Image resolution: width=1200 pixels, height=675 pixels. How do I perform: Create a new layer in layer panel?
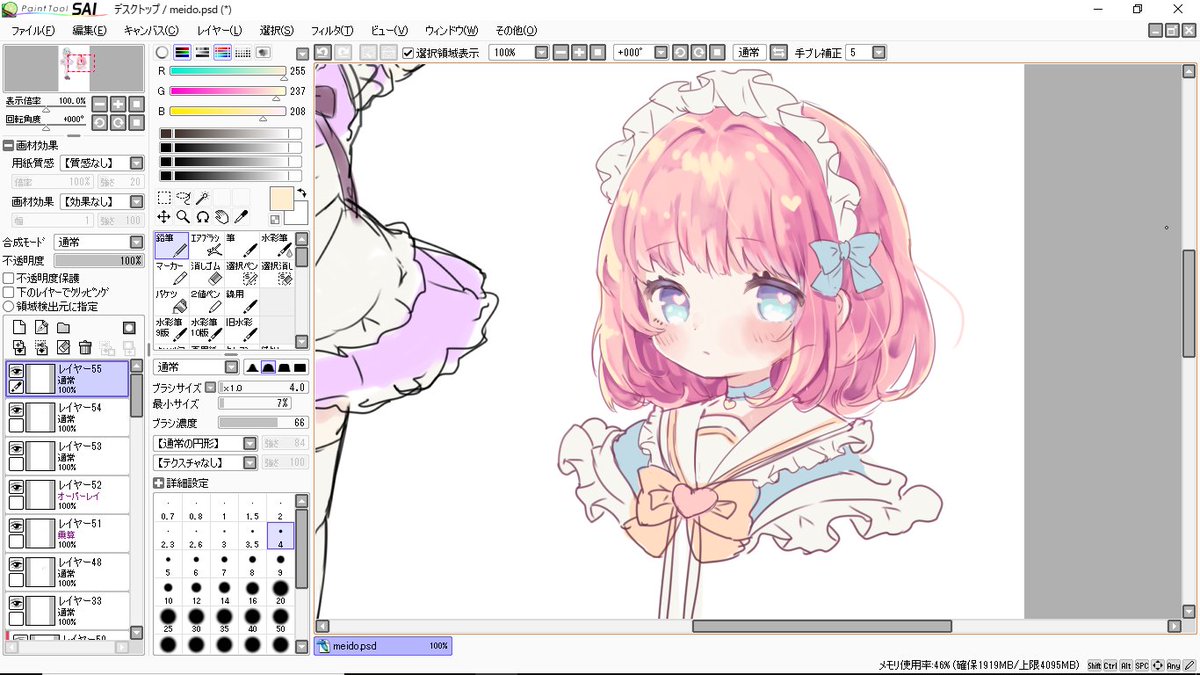coord(18,328)
